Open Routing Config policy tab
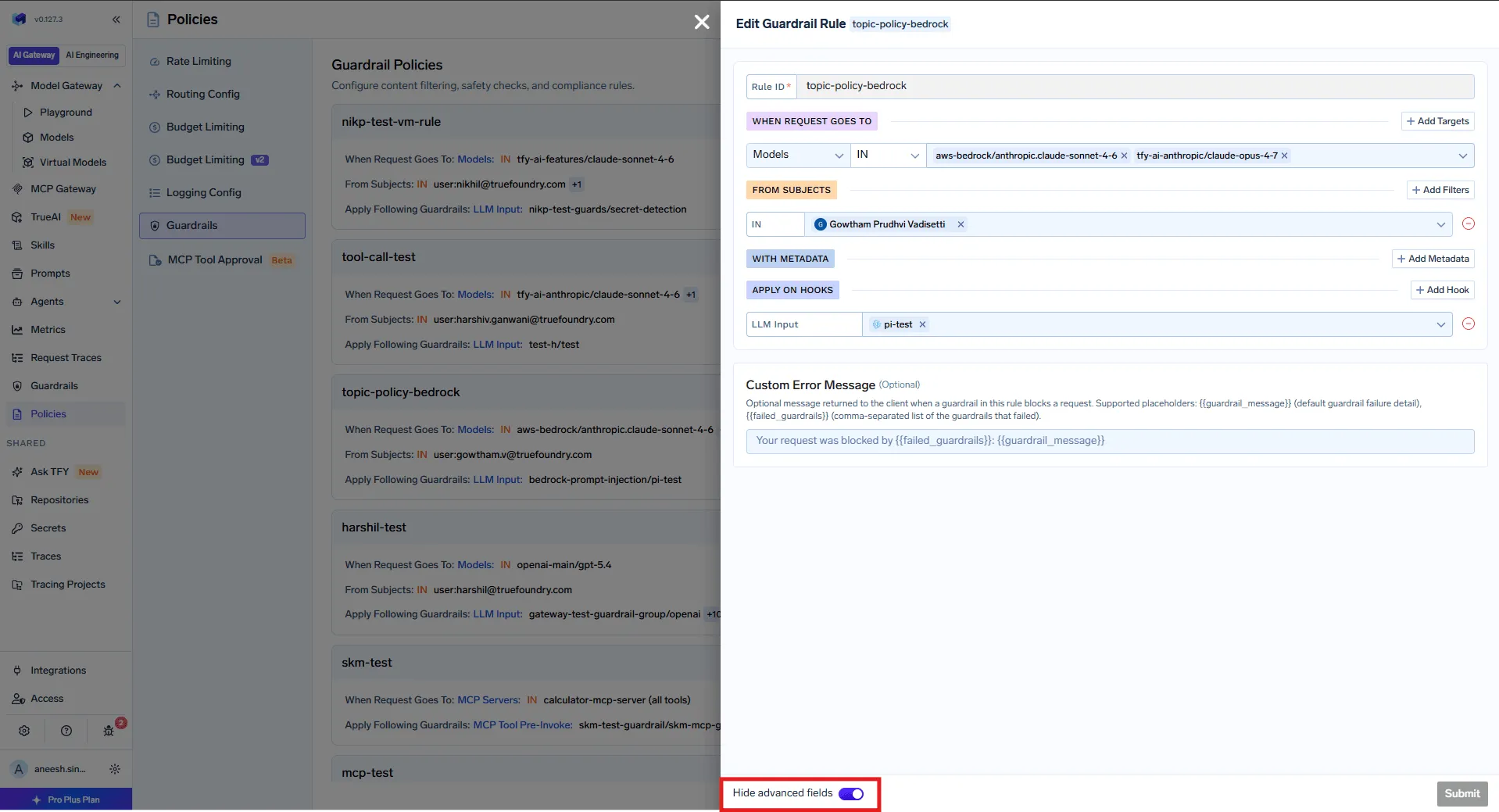1499x812 pixels. click(222, 95)
